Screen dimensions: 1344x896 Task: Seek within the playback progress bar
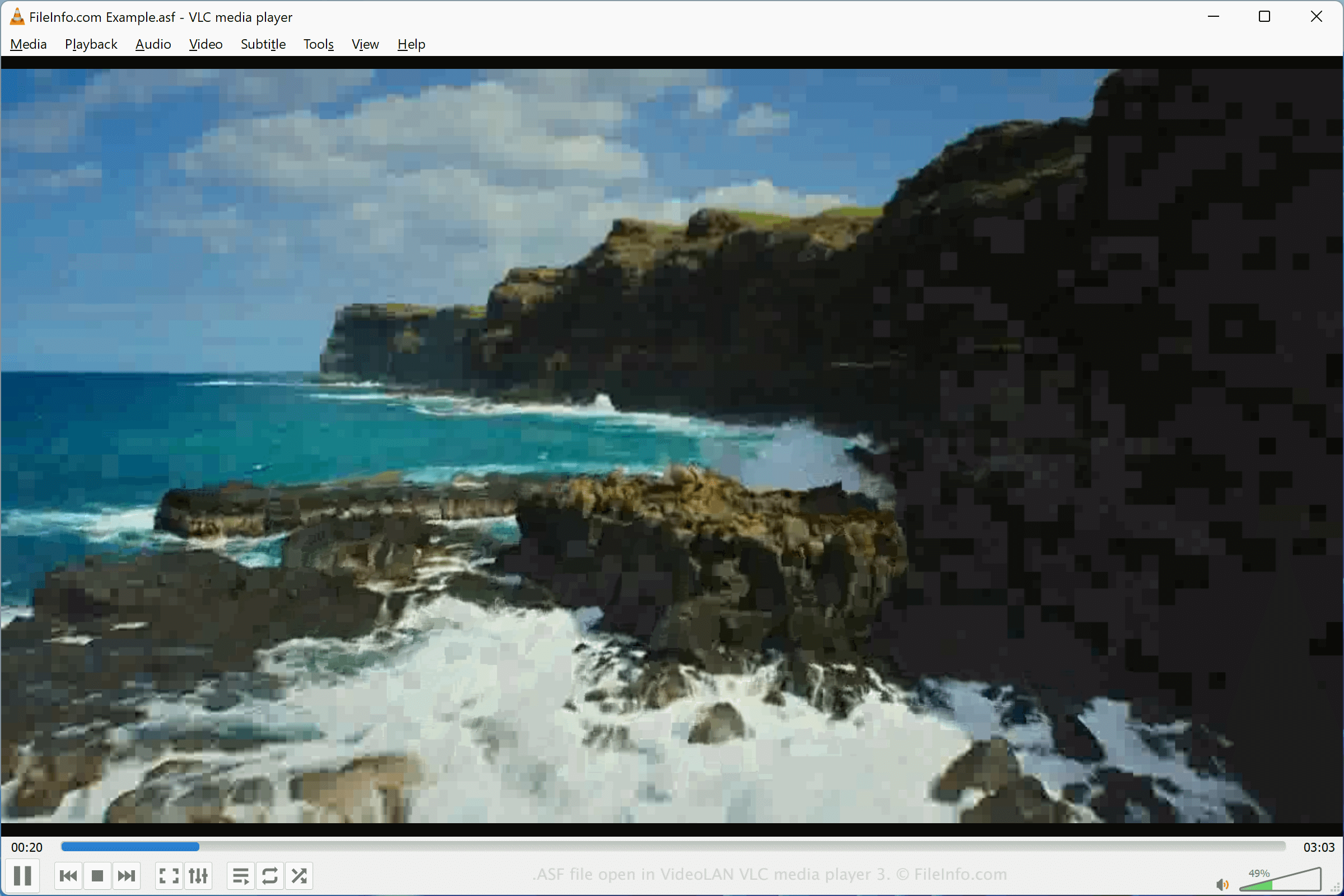click(x=673, y=846)
